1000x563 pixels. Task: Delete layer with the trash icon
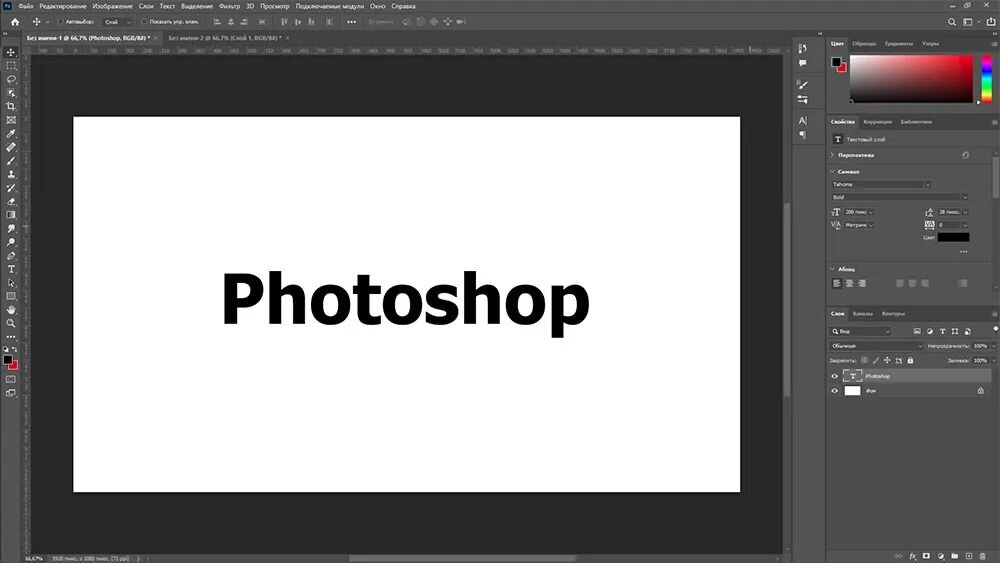click(x=983, y=556)
